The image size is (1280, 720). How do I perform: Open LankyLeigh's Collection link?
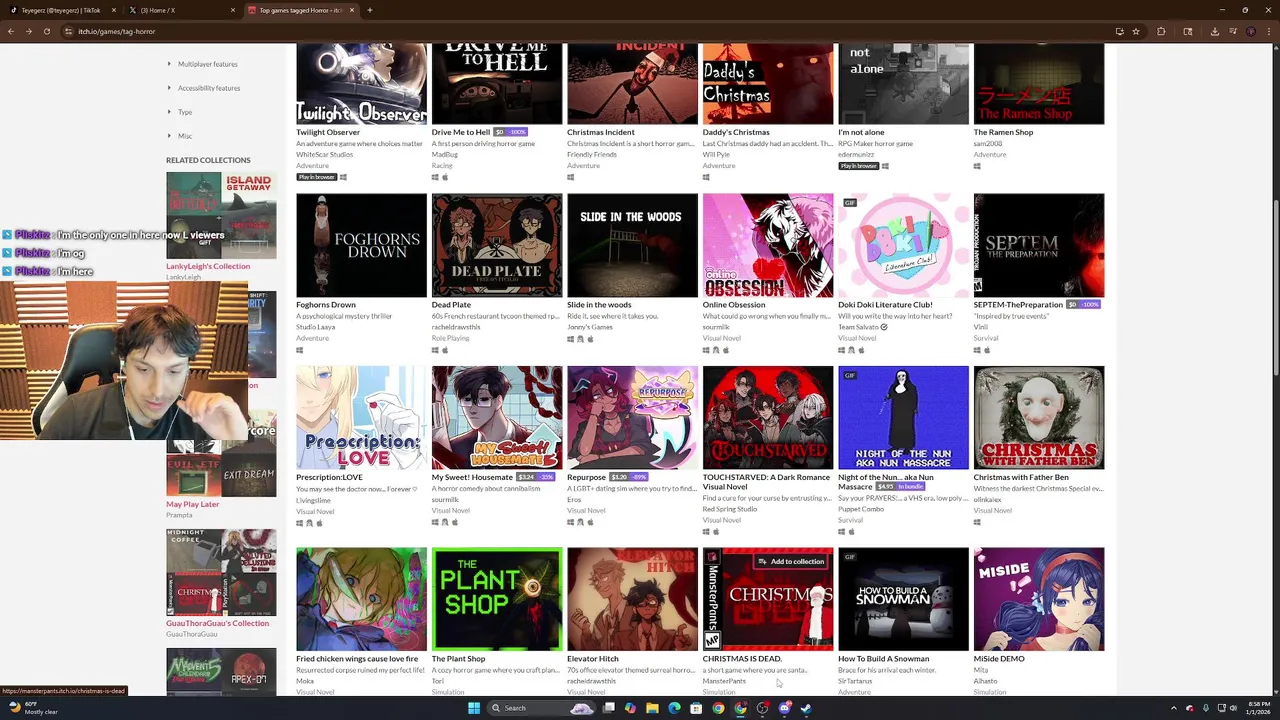208,266
